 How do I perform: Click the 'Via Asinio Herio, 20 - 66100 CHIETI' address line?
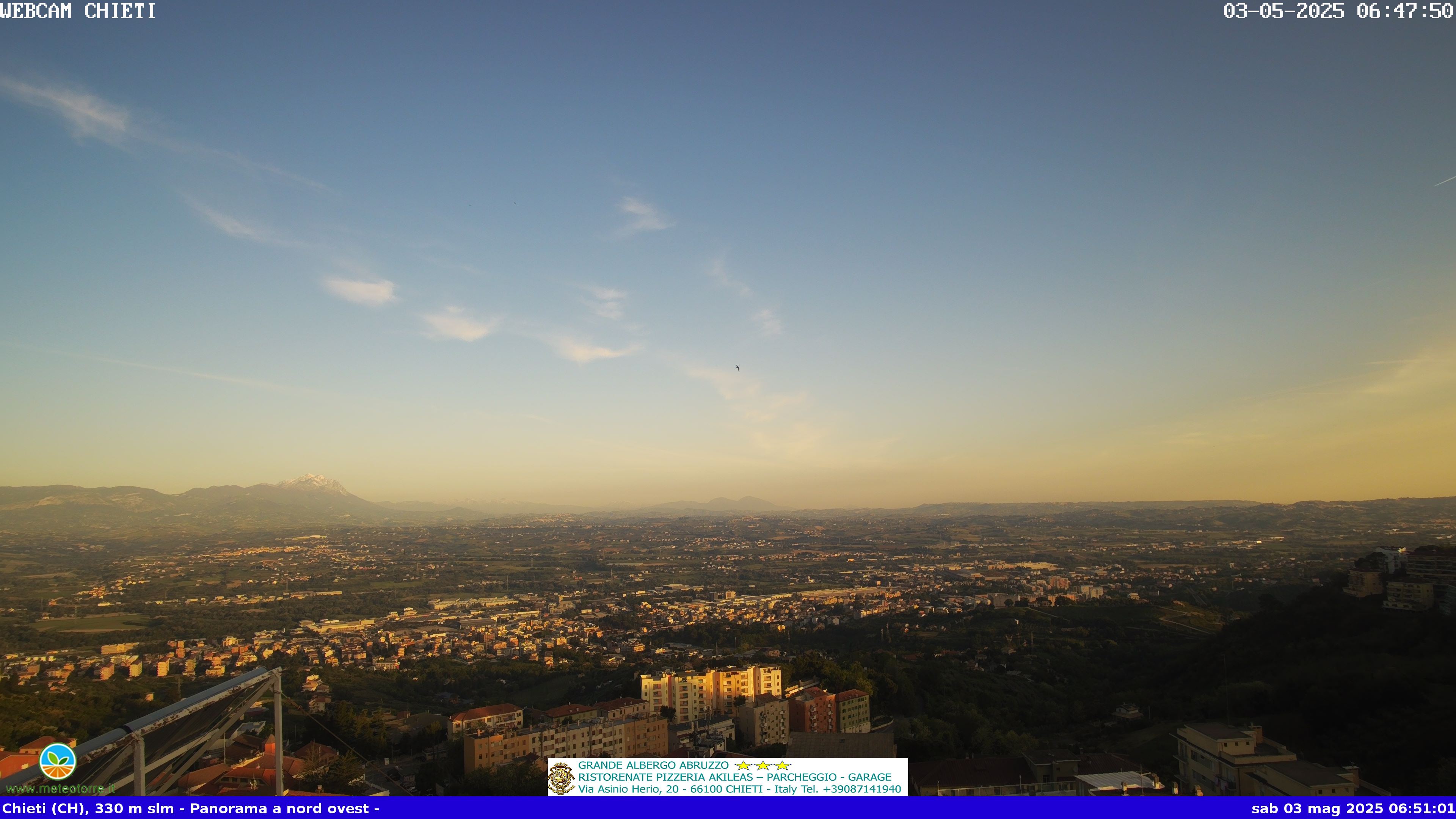point(670,789)
